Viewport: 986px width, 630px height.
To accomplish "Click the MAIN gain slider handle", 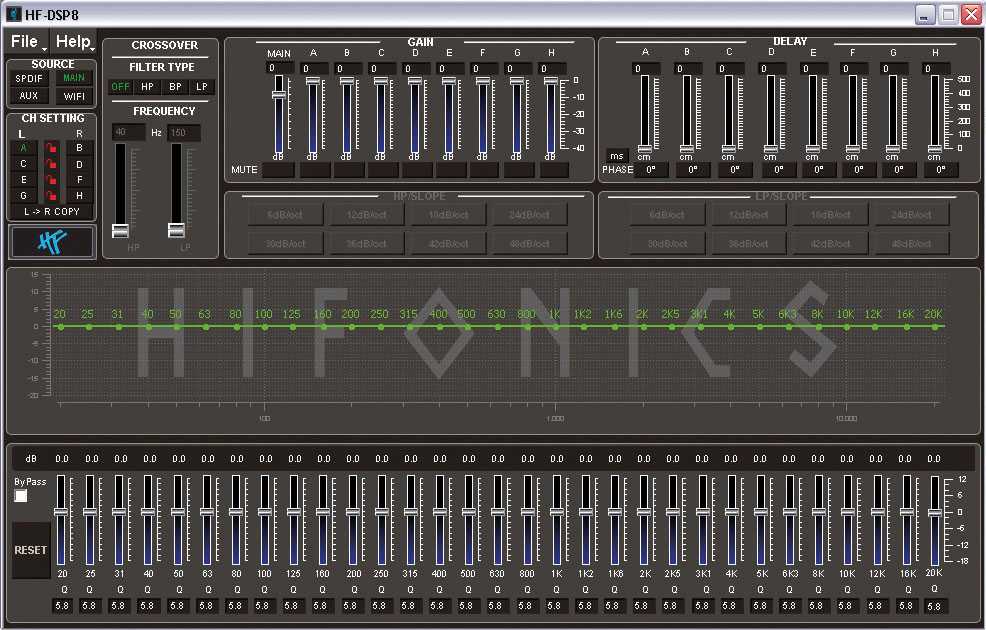I will click(x=279, y=94).
